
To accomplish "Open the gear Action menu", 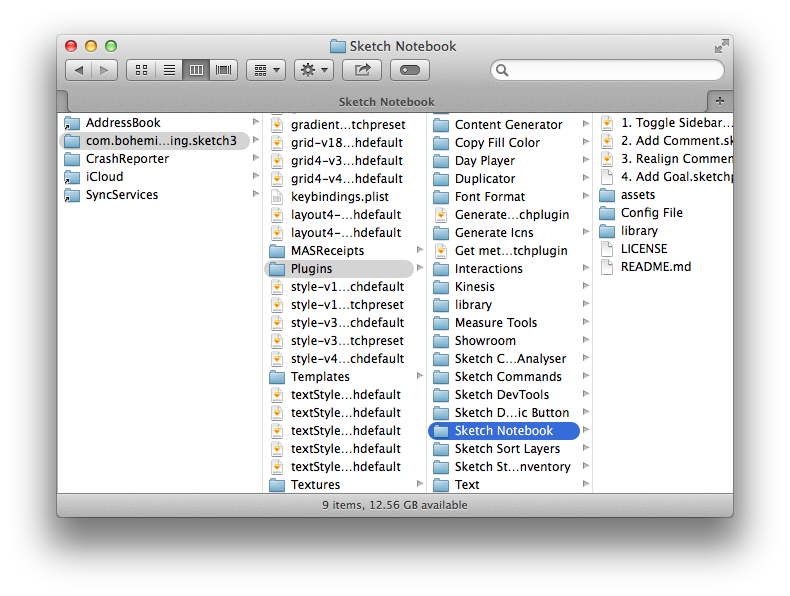I will pyautogui.click(x=314, y=70).
